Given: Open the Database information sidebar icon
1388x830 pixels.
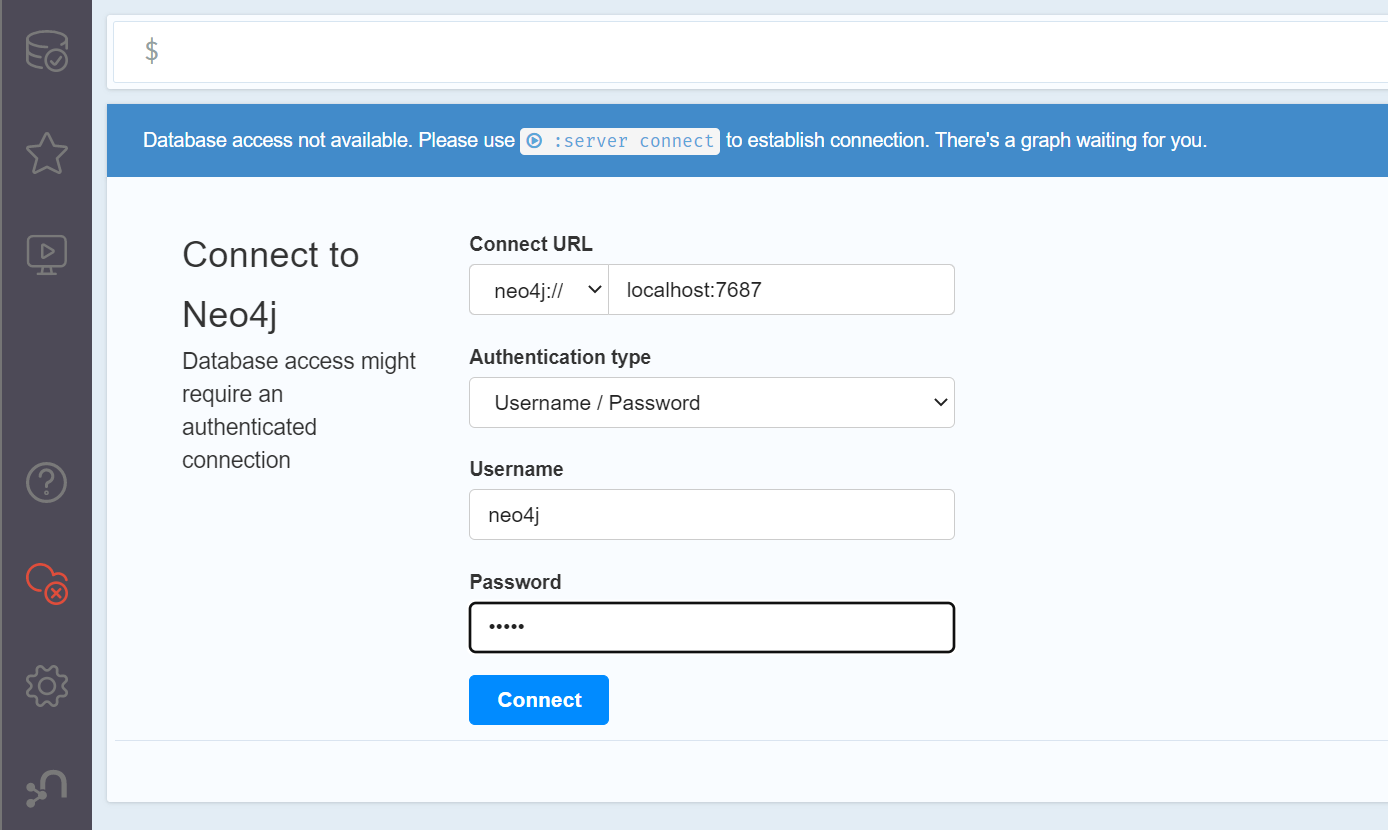Looking at the screenshot, I should (x=46, y=51).
